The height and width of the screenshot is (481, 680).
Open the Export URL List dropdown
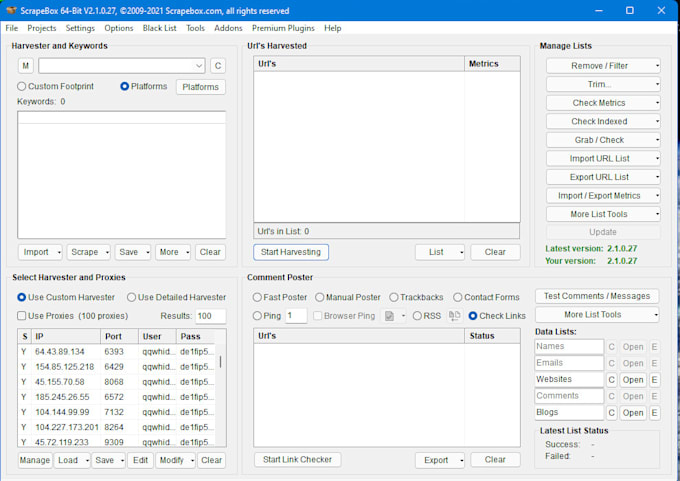[x=657, y=177]
